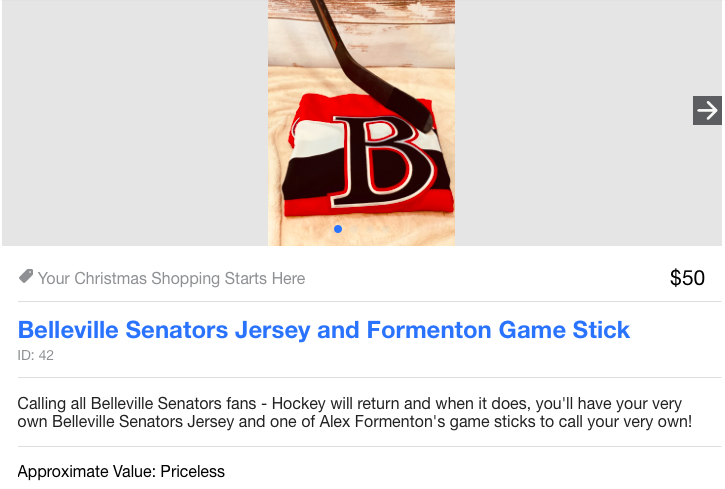
Task: Click the $50 price
Action: pos(687,278)
